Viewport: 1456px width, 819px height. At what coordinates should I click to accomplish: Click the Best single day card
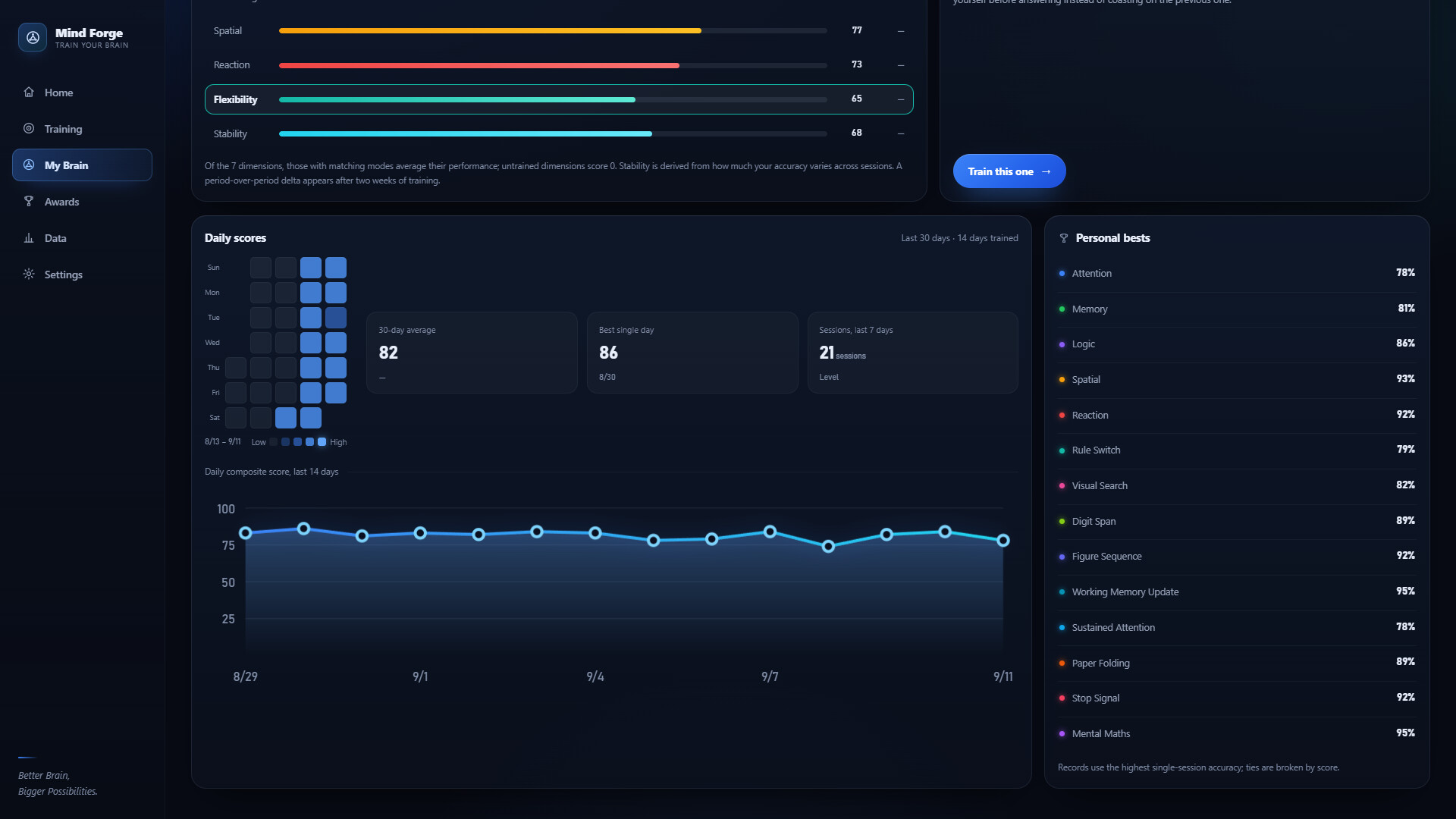click(692, 353)
